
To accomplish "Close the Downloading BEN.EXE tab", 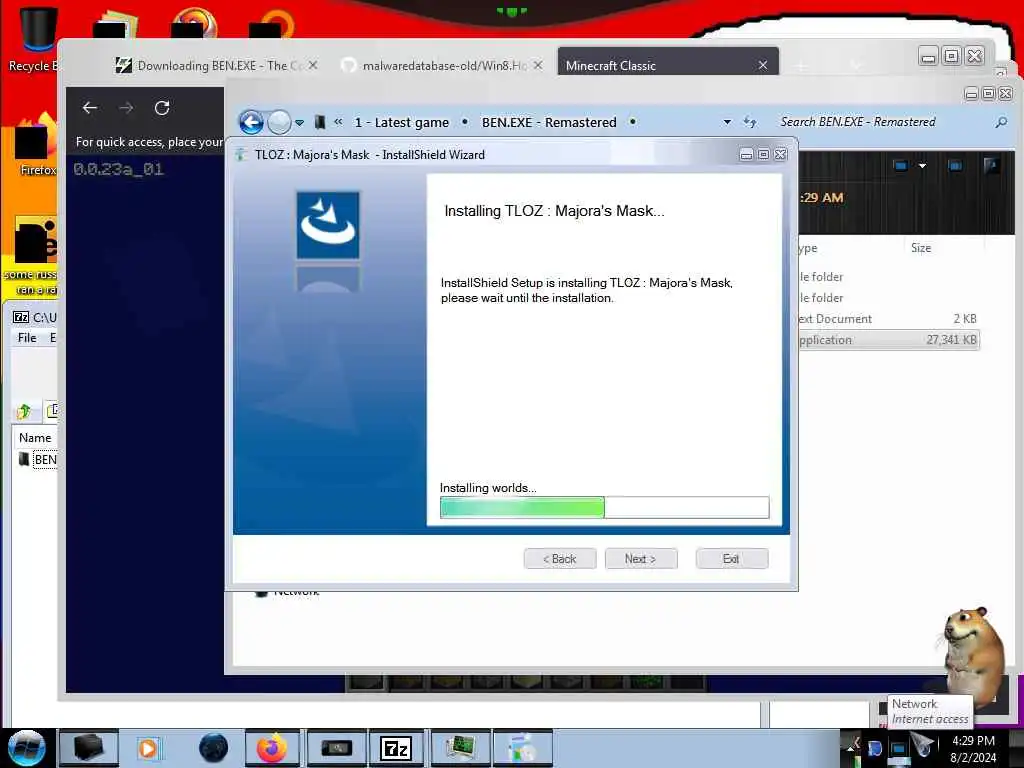I will pos(313,65).
